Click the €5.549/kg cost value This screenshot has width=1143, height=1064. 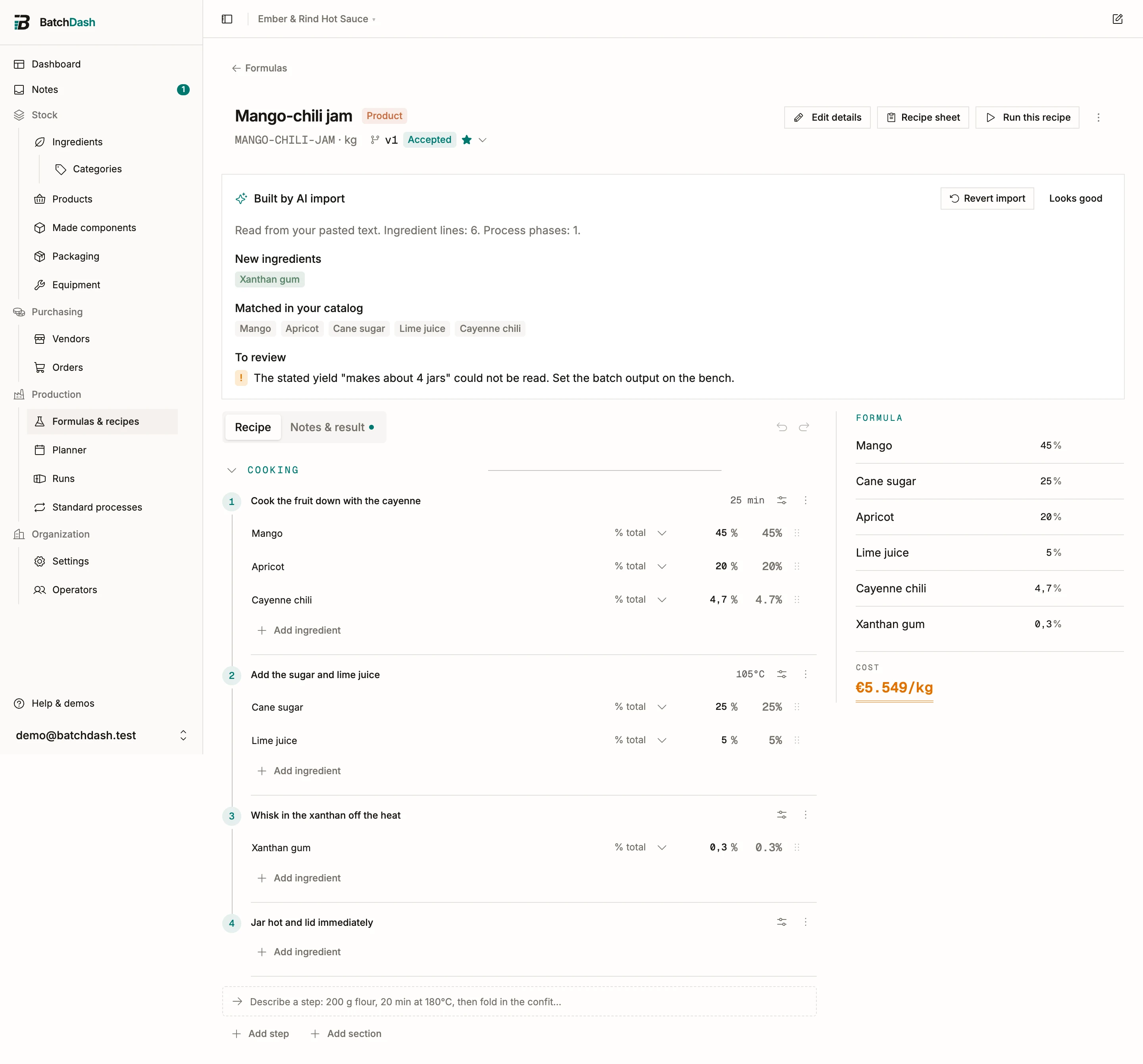pos(894,687)
